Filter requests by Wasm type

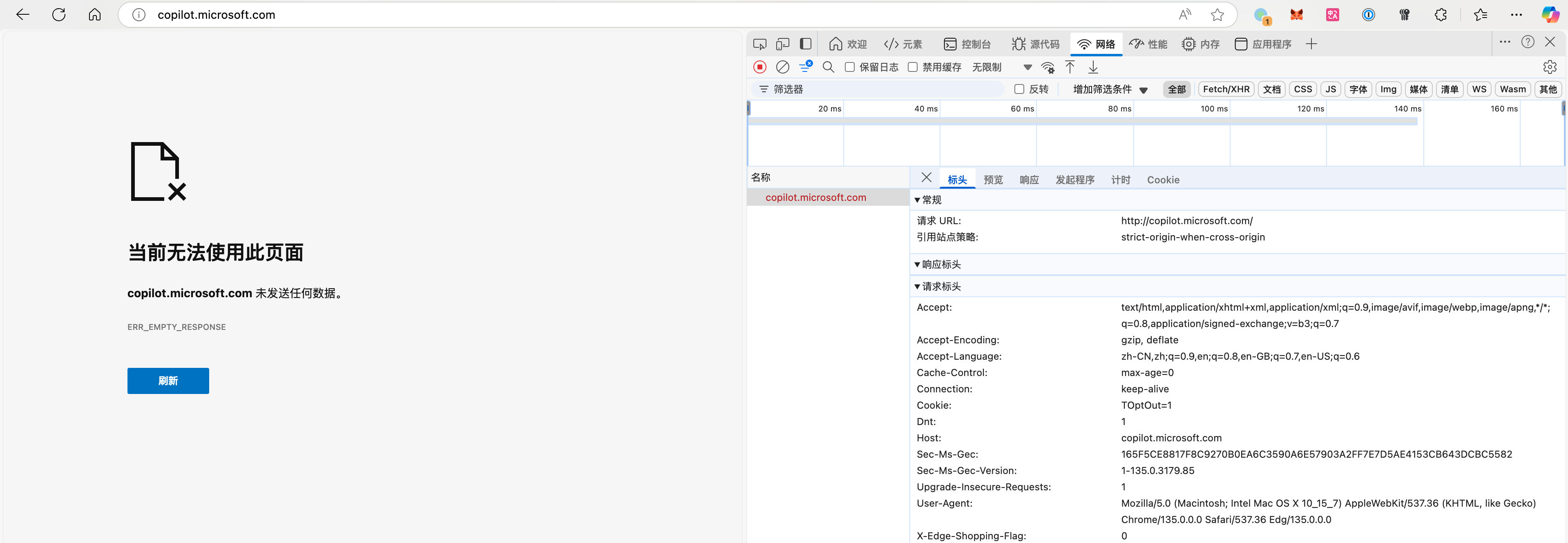coord(1512,89)
